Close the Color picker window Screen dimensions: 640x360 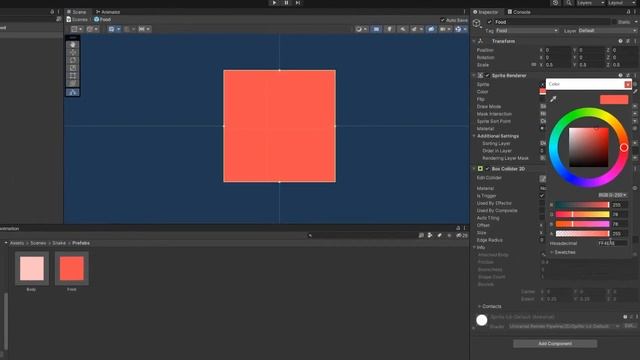(x=628, y=84)
